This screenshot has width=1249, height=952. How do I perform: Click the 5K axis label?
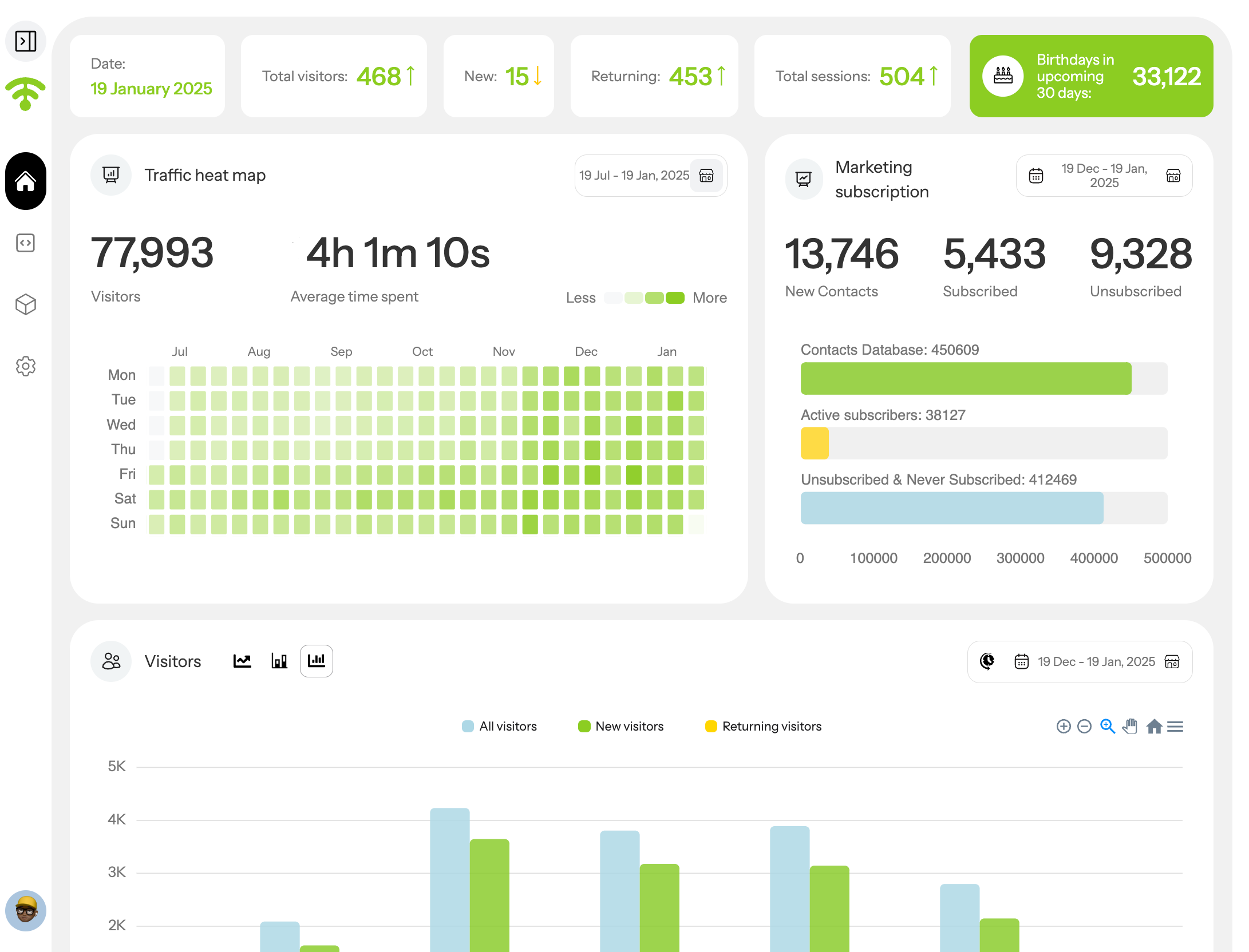tap(117, 766)
